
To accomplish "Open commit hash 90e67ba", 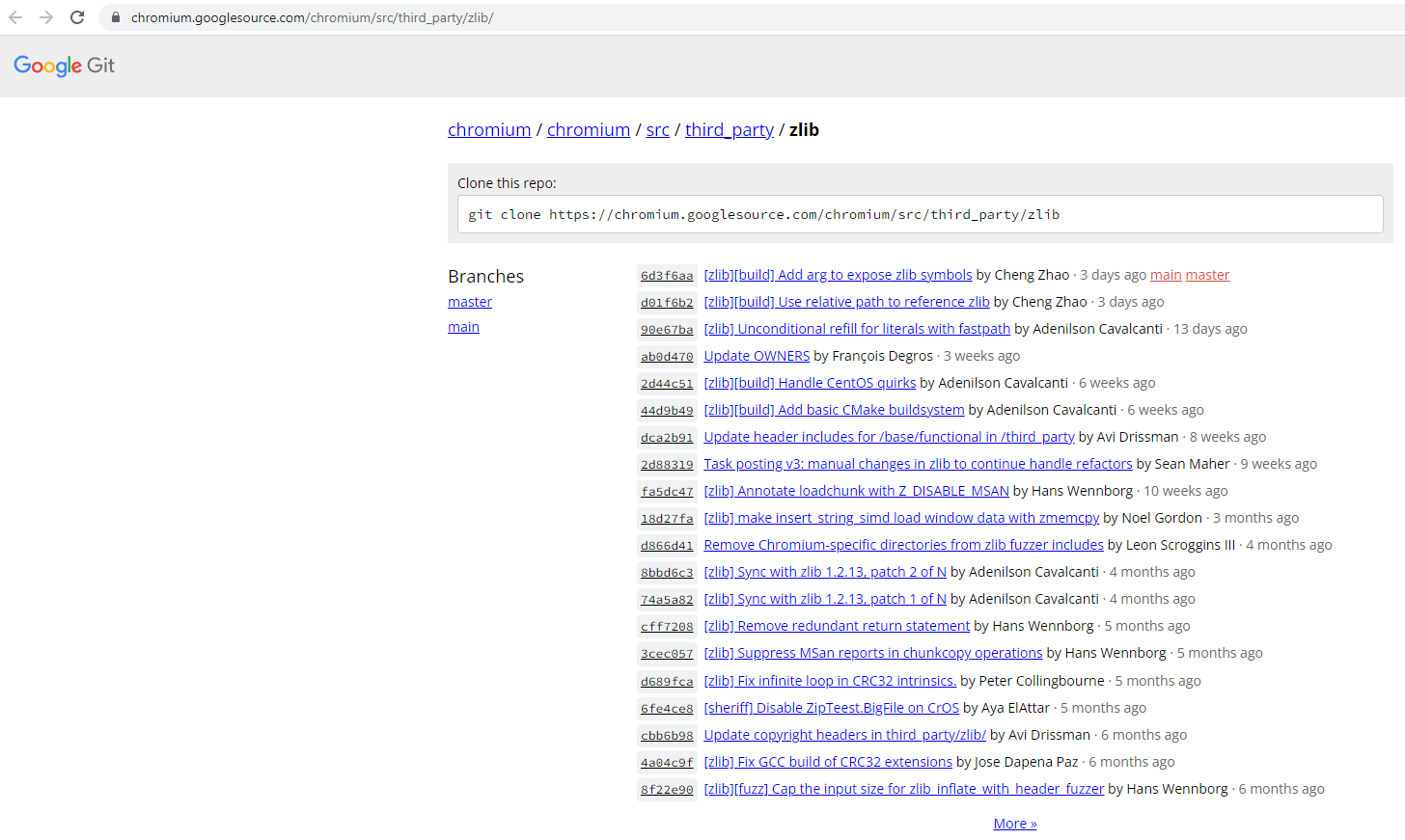I will tap(667, 329).
